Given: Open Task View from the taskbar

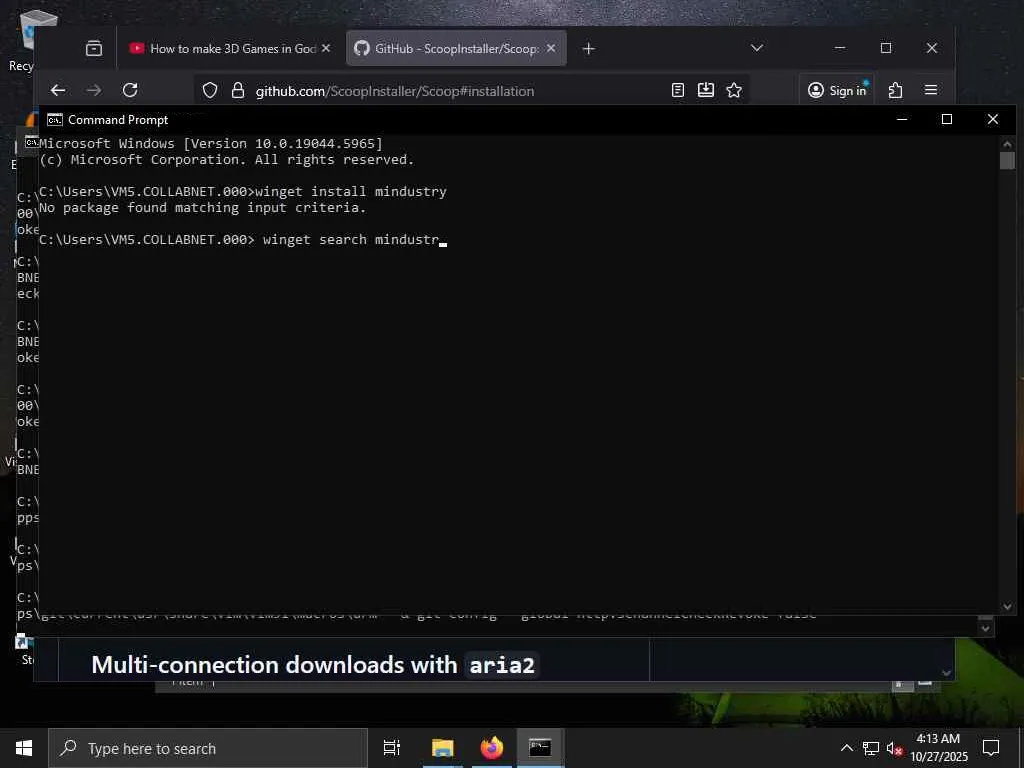Looking at the screenshot, I should click(x=391, y=748).
